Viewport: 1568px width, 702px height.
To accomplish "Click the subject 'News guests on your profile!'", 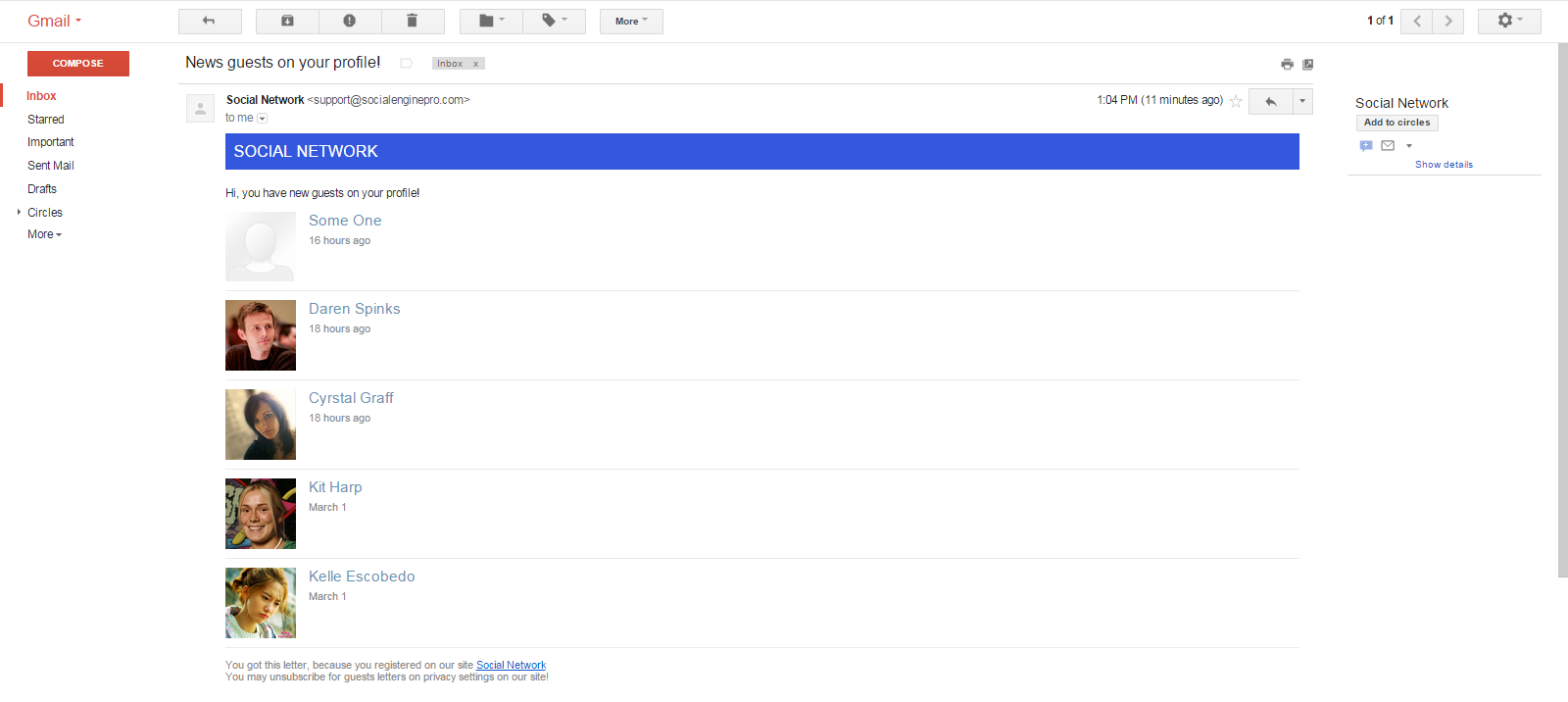I will tap(282, 63).
